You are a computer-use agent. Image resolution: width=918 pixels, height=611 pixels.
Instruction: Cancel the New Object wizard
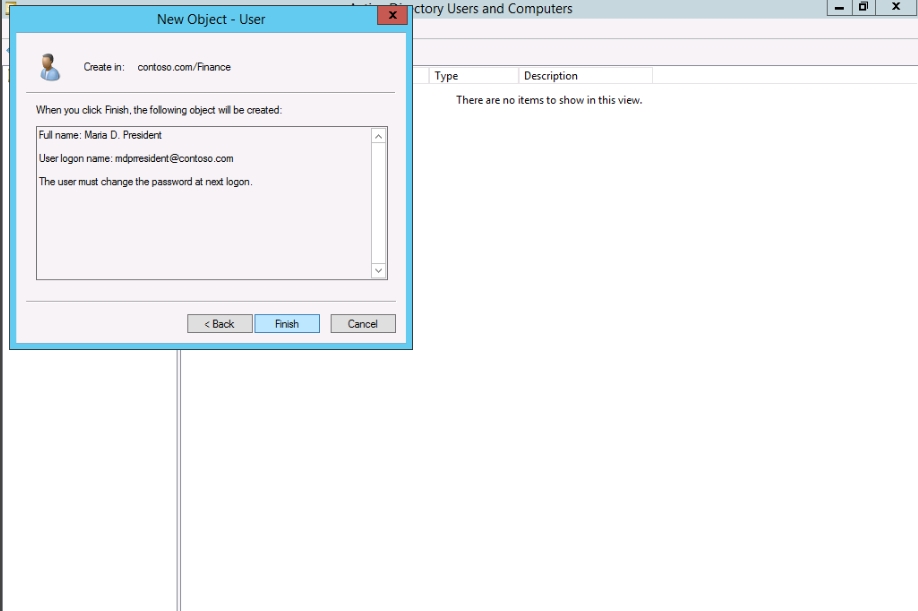[363, 324]
